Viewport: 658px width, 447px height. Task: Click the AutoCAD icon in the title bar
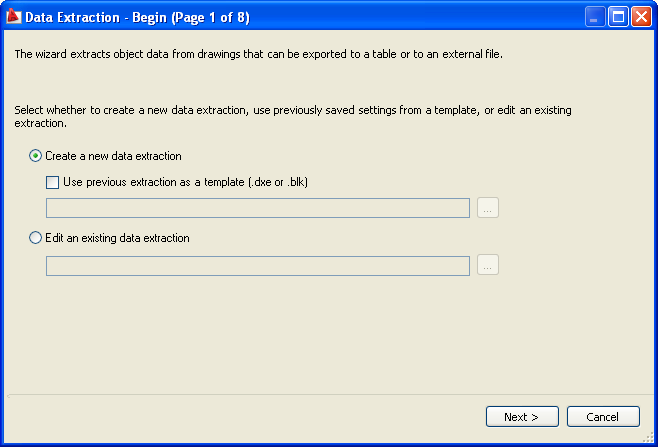click(x=13, y=16)
